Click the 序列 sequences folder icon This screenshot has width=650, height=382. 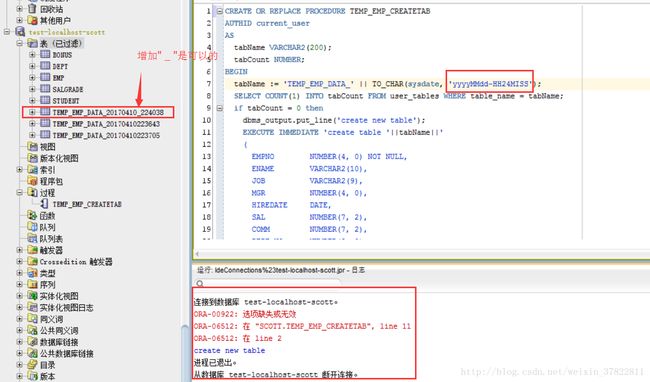coord(32,284)
